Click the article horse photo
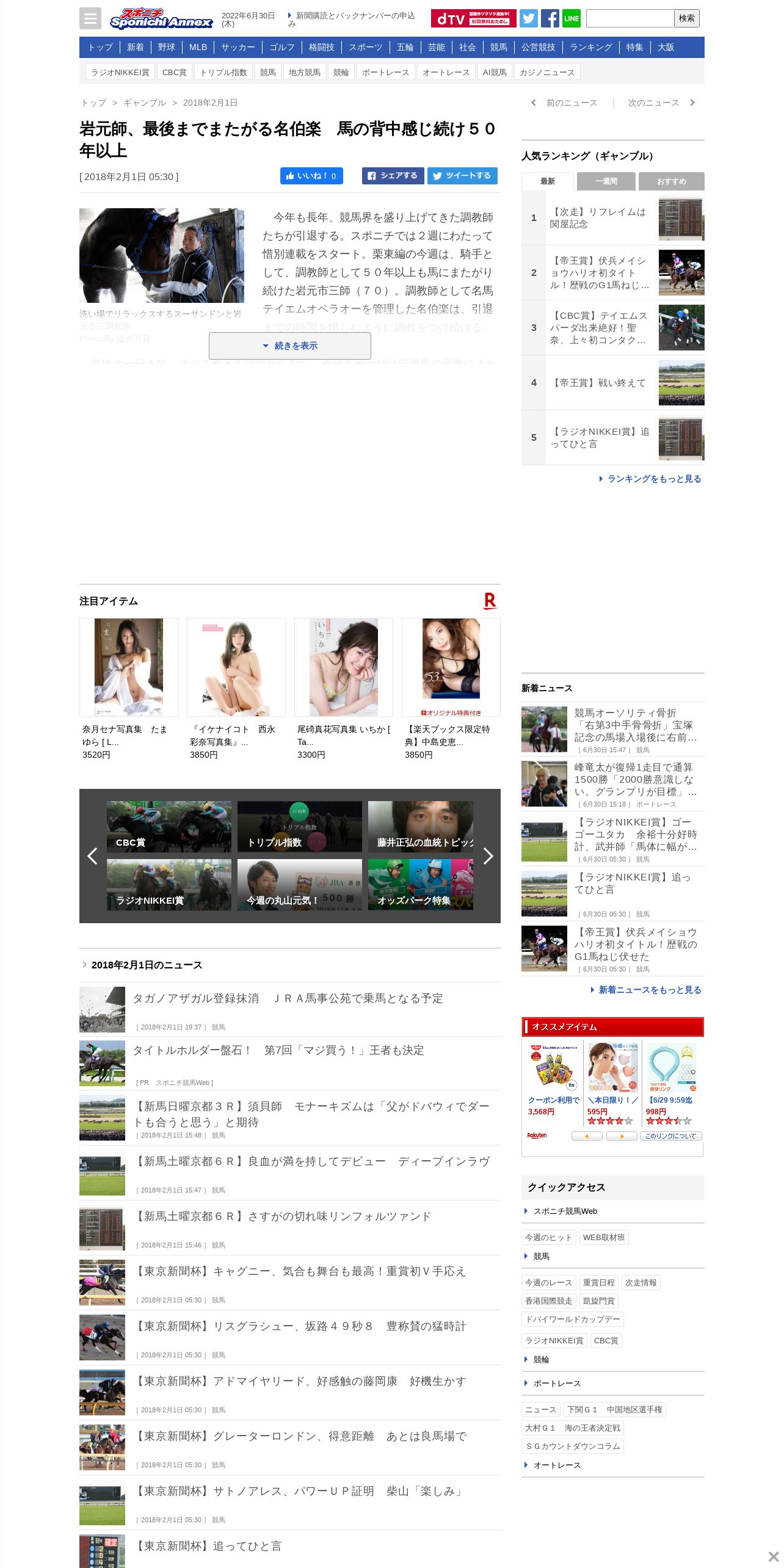 click(x=162, y=255)
